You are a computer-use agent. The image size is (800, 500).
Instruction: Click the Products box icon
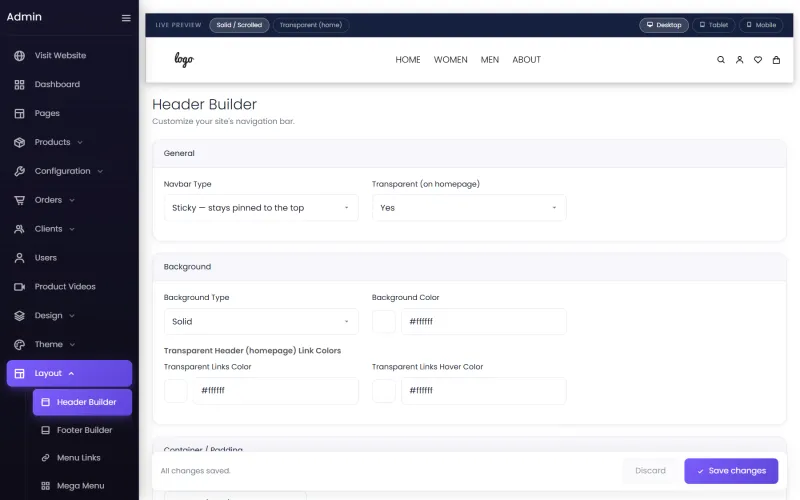tap(19, 142)
